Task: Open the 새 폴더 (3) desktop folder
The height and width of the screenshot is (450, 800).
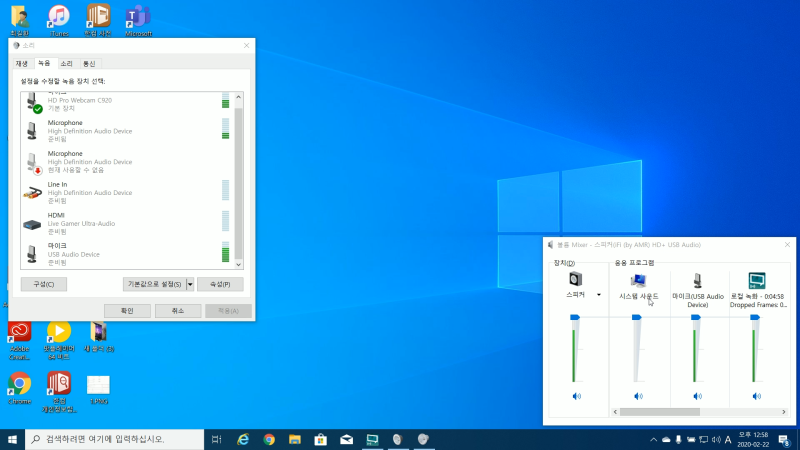Action: (x=98, y=337)
